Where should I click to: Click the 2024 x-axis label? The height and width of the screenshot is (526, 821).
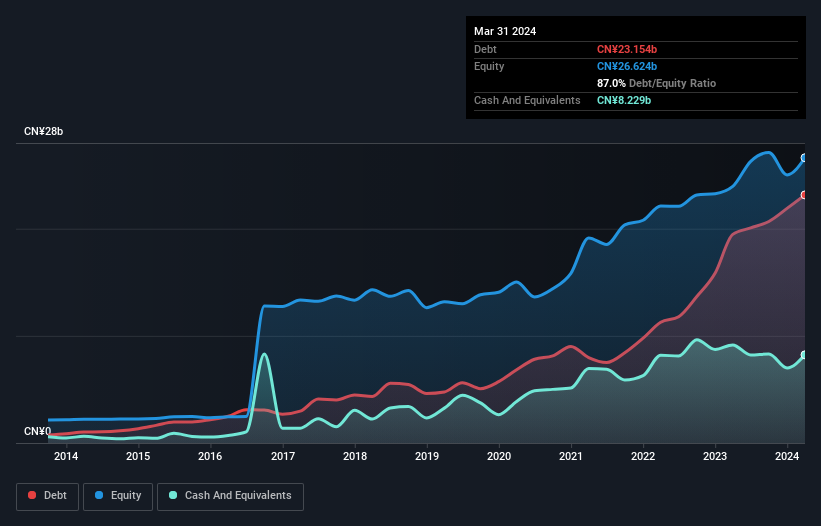click(x=787, y=456)
